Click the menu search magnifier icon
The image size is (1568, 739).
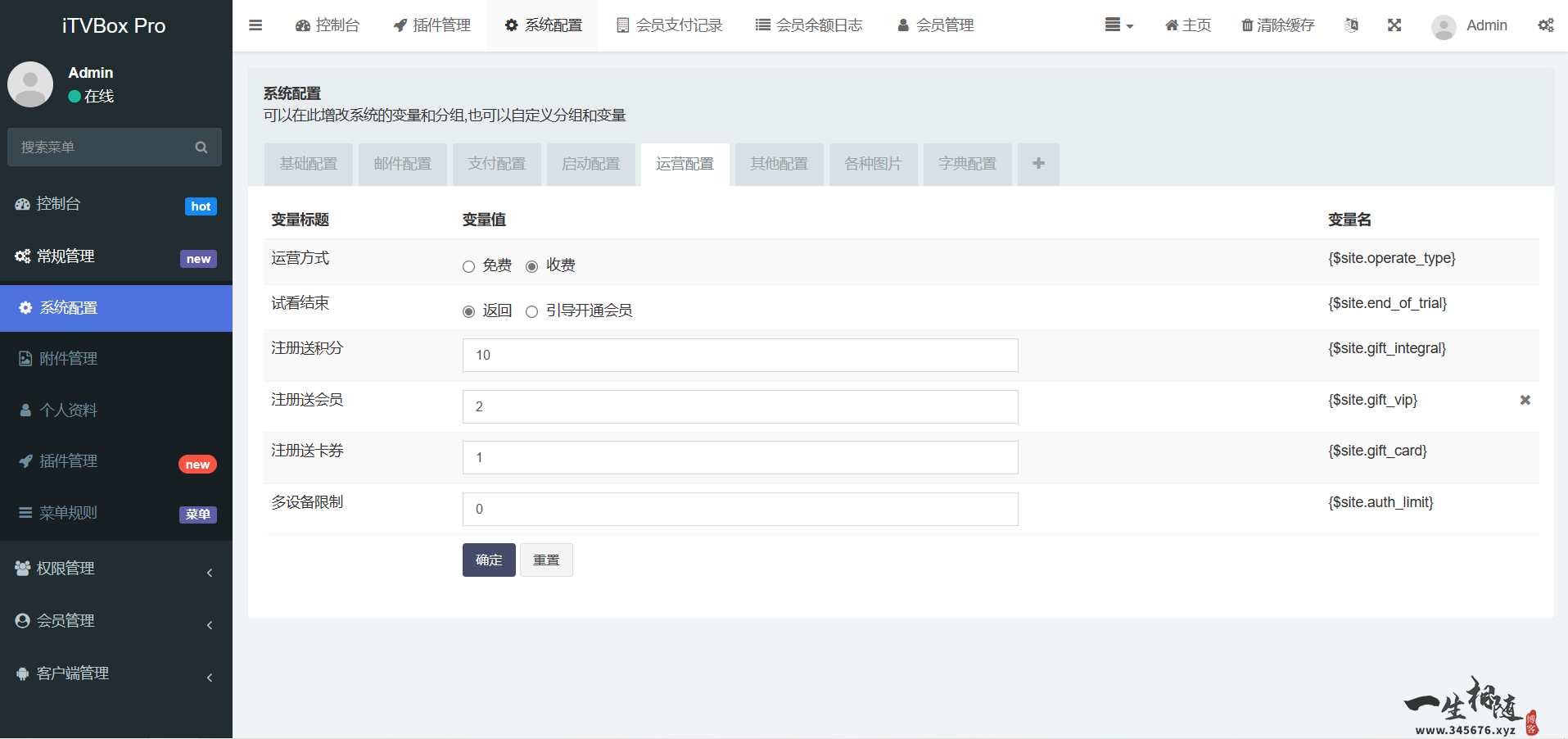pos(201,147)
